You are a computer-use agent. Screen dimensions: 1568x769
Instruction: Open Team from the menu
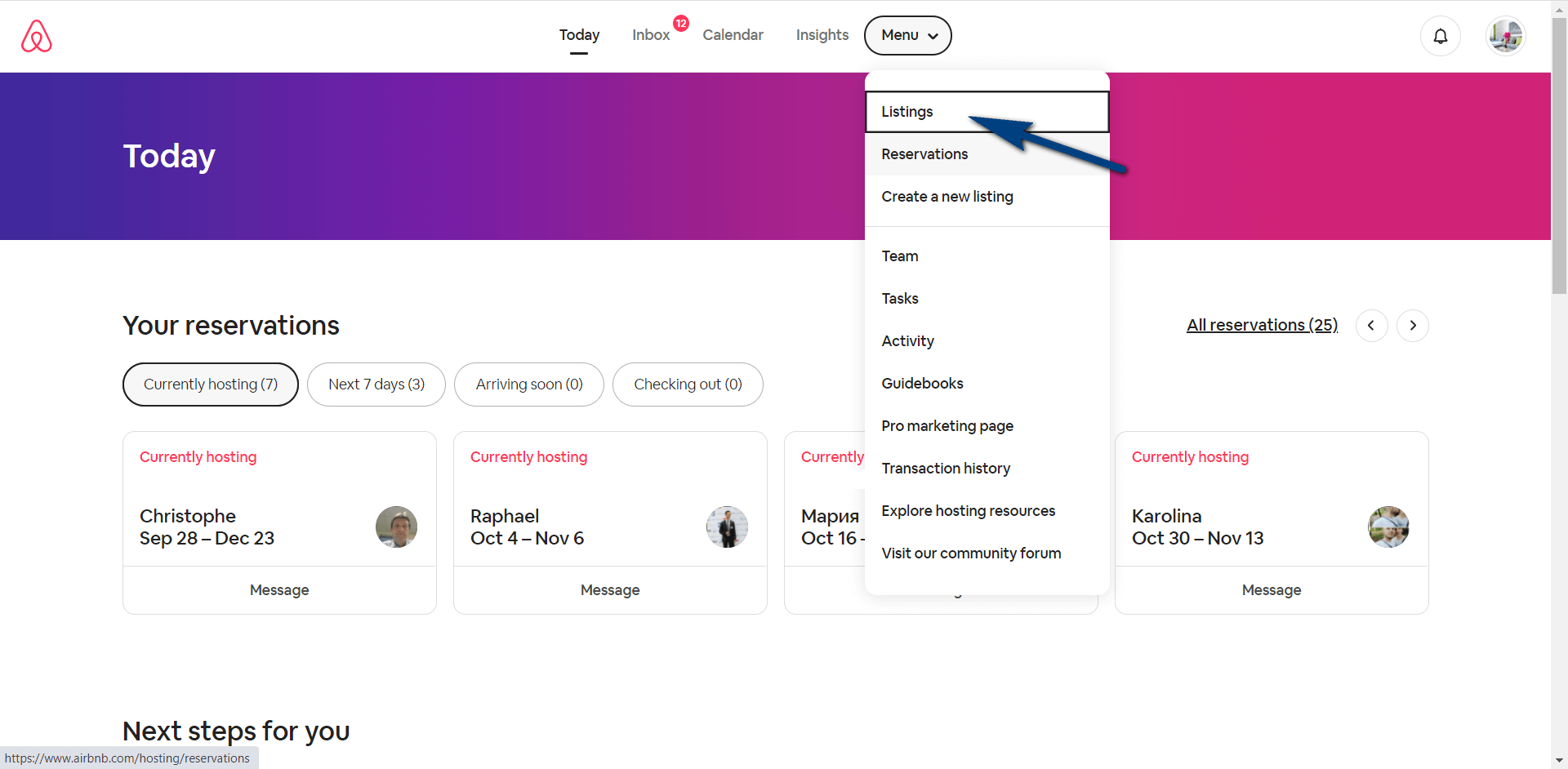pos(987,256)
